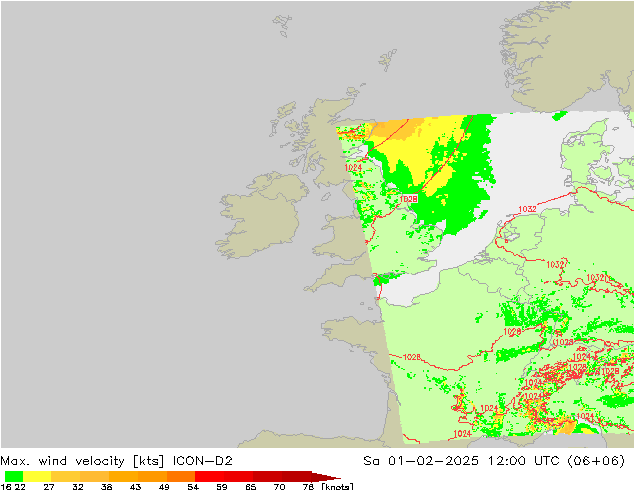This screenshot has width=634, height=490.
Task: Click the ICON-D2 model name label
Action: [203, 461]
